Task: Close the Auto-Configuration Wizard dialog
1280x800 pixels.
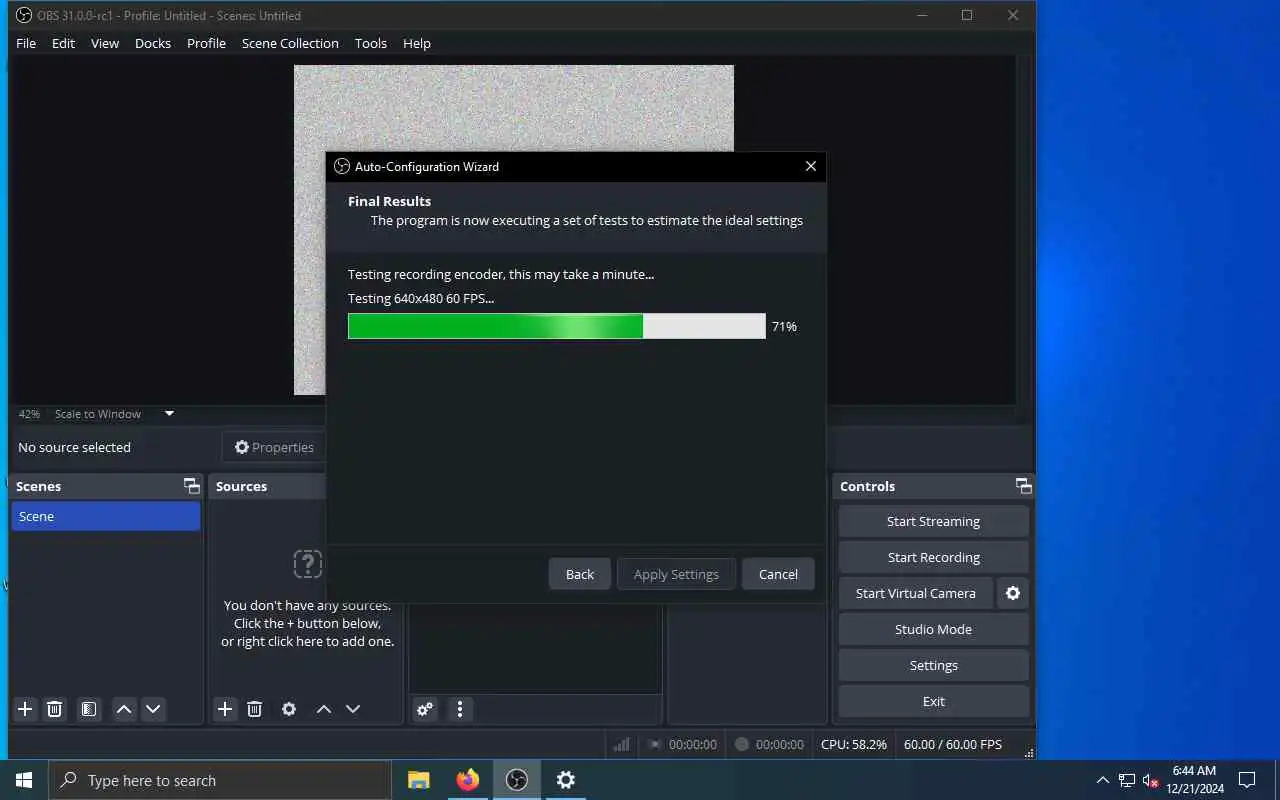Action: pyautogui.click(x=811, y=166)
